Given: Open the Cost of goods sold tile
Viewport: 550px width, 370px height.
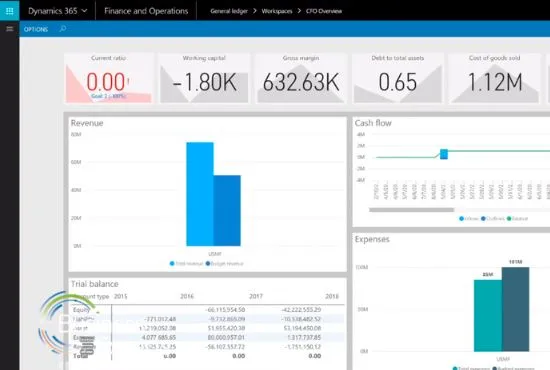Looking at the screenshot, I should pyautogui.click(x=495, y=78).
